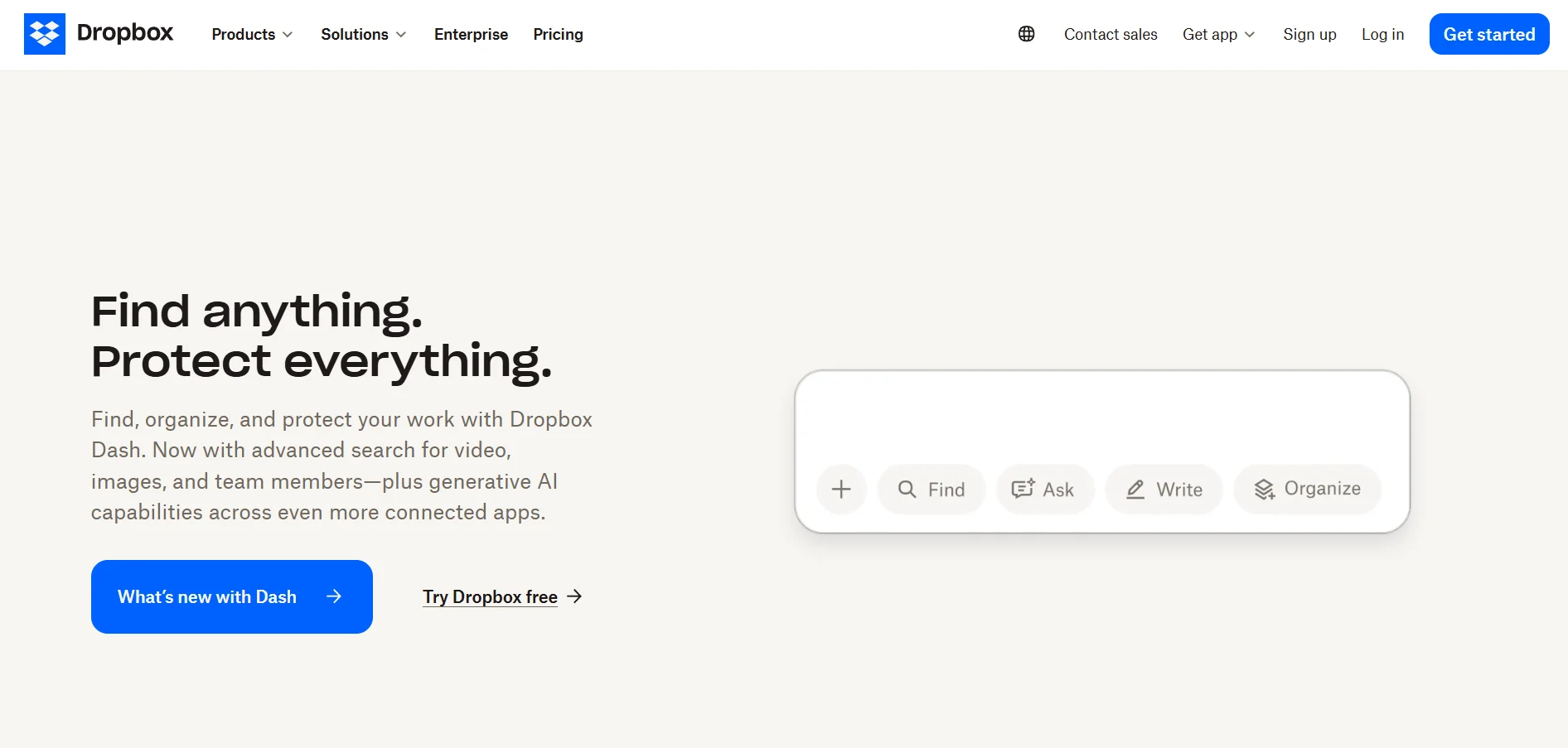Click arrow next to Try Dropbox free
Screen dimensions: 1568x748
574,596
